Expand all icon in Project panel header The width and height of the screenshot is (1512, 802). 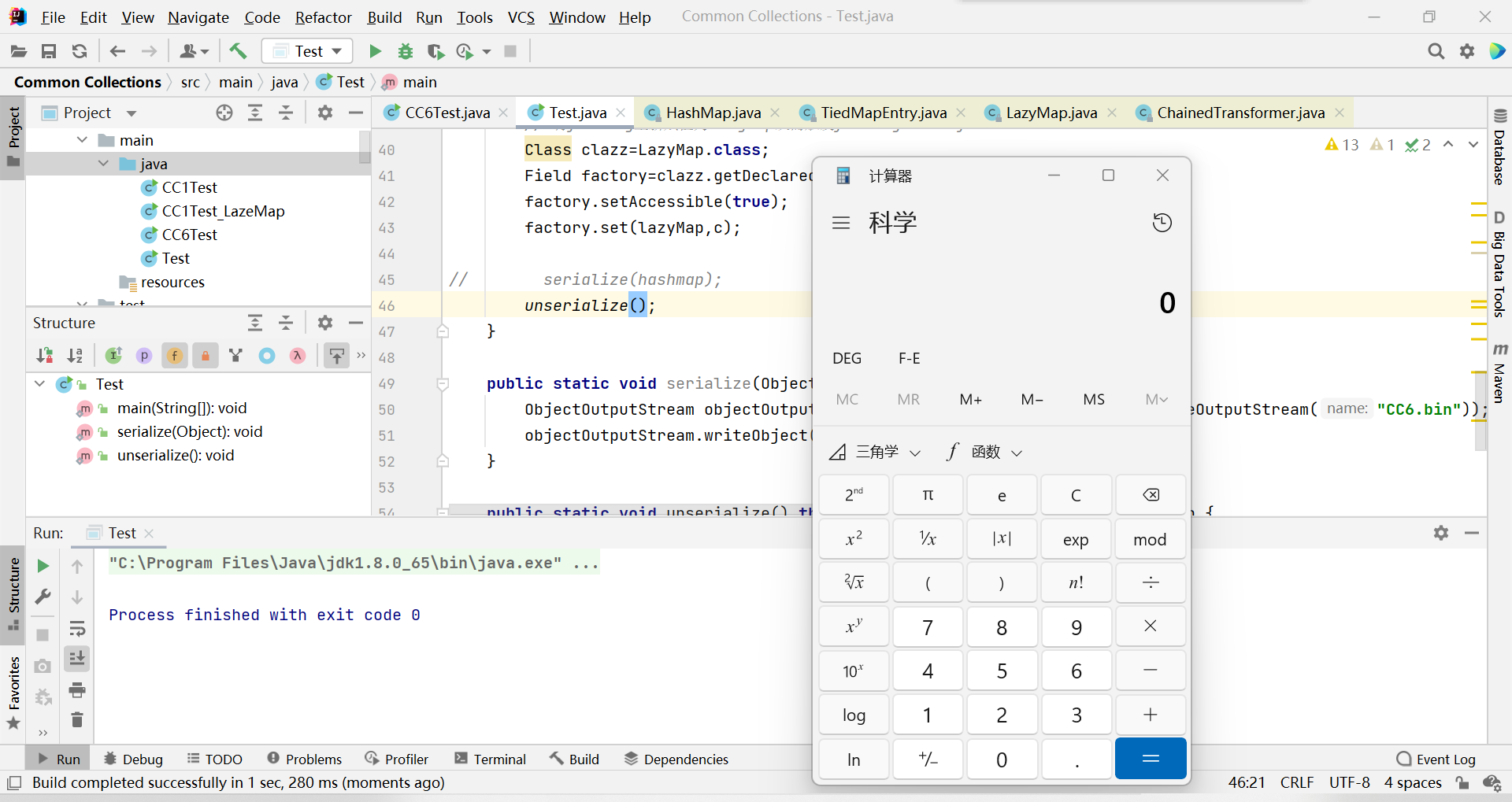255,113
